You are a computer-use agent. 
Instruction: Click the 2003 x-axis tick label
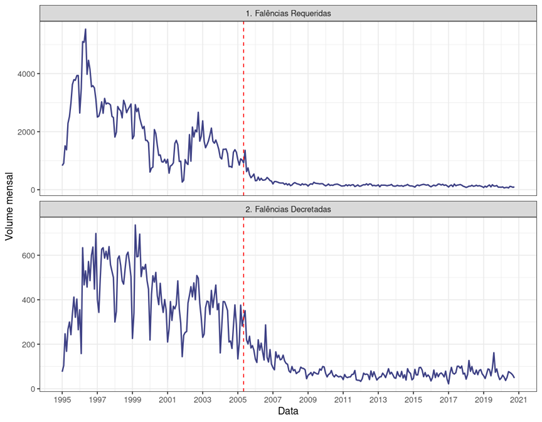(x=203, y=400)
